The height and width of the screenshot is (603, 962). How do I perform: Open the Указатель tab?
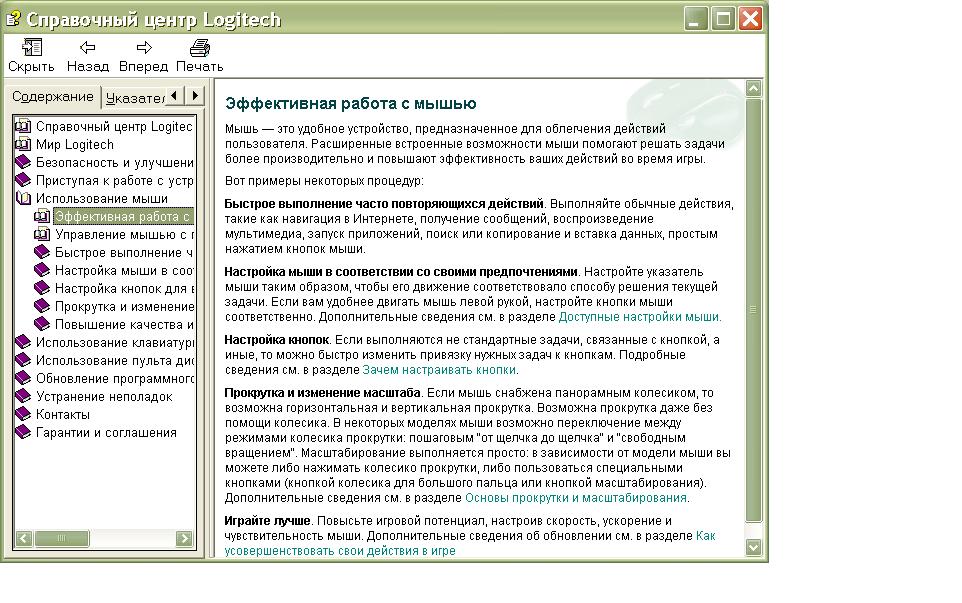tap(134, 98)
